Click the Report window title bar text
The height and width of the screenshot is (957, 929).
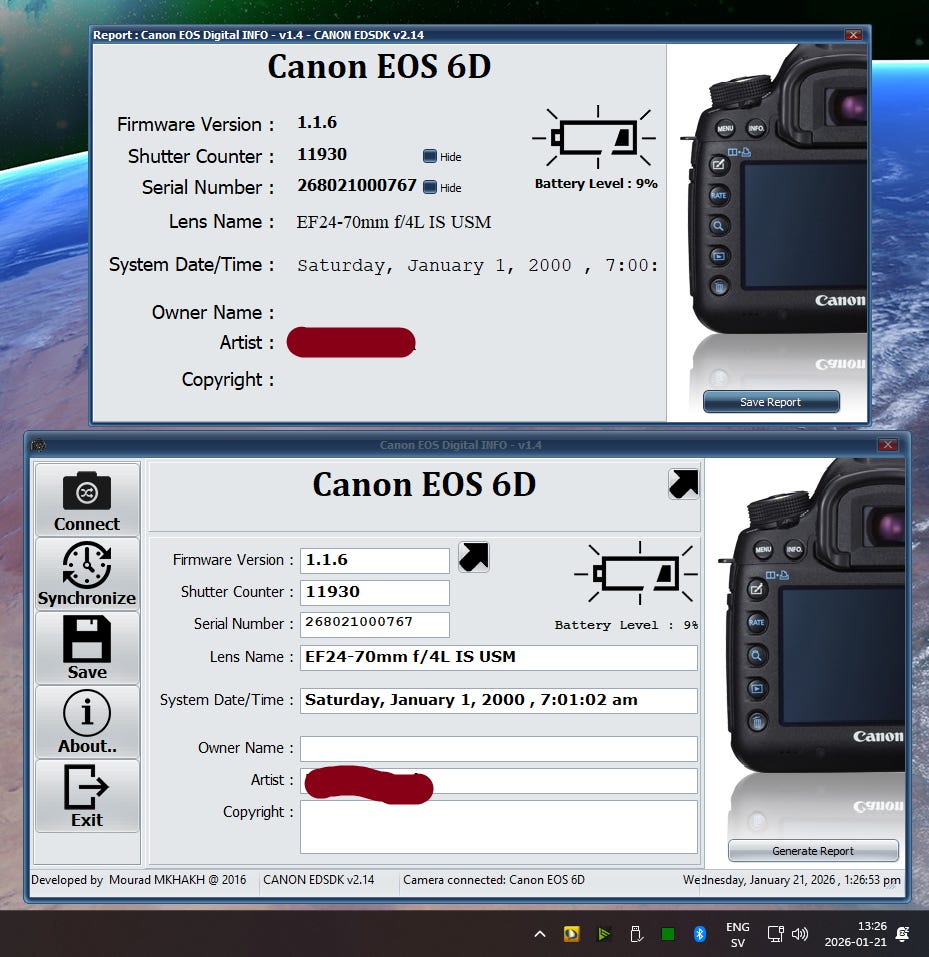pyautogui.click(x=258, y=35)
